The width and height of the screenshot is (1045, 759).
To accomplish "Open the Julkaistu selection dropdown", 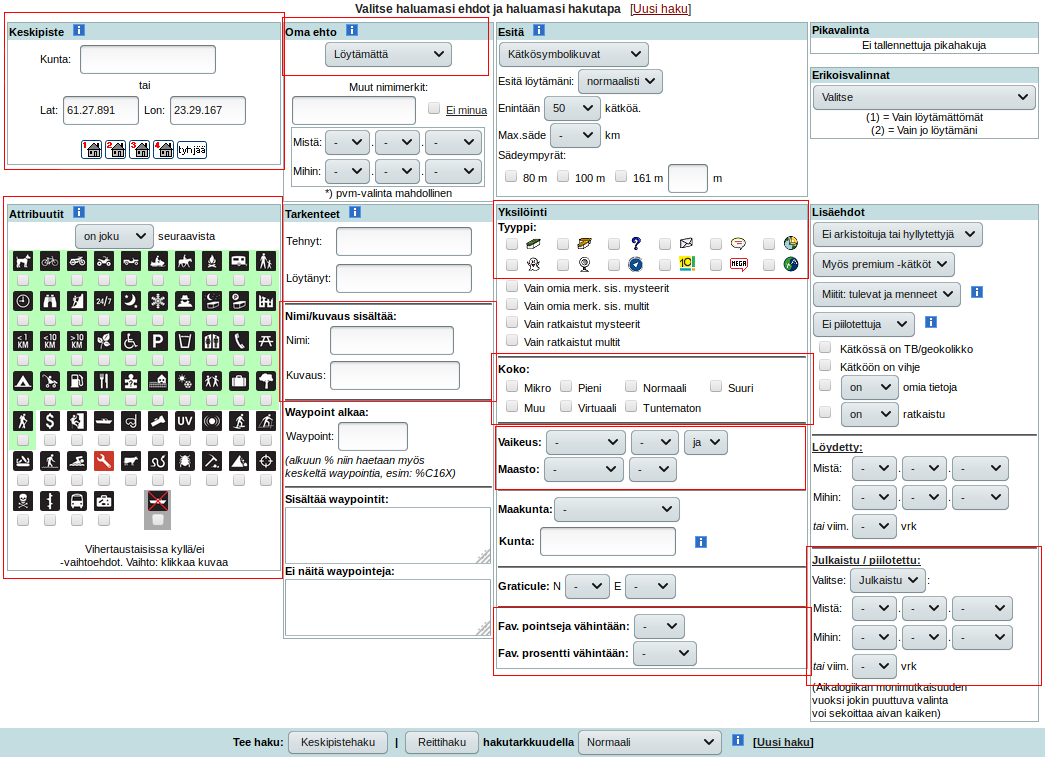I will pos(888,580).
